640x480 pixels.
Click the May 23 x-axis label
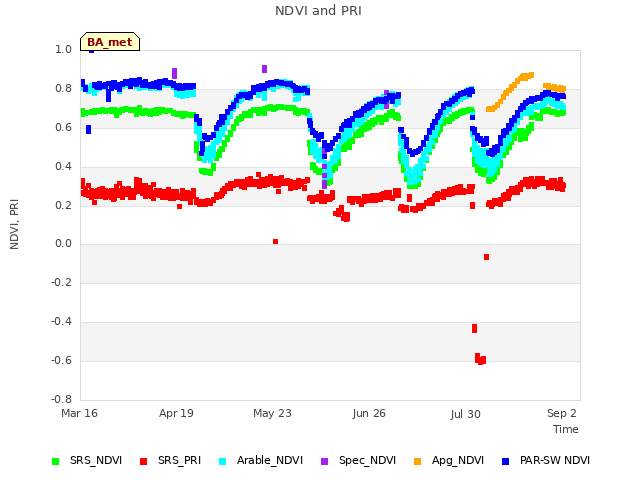(272, 413)
